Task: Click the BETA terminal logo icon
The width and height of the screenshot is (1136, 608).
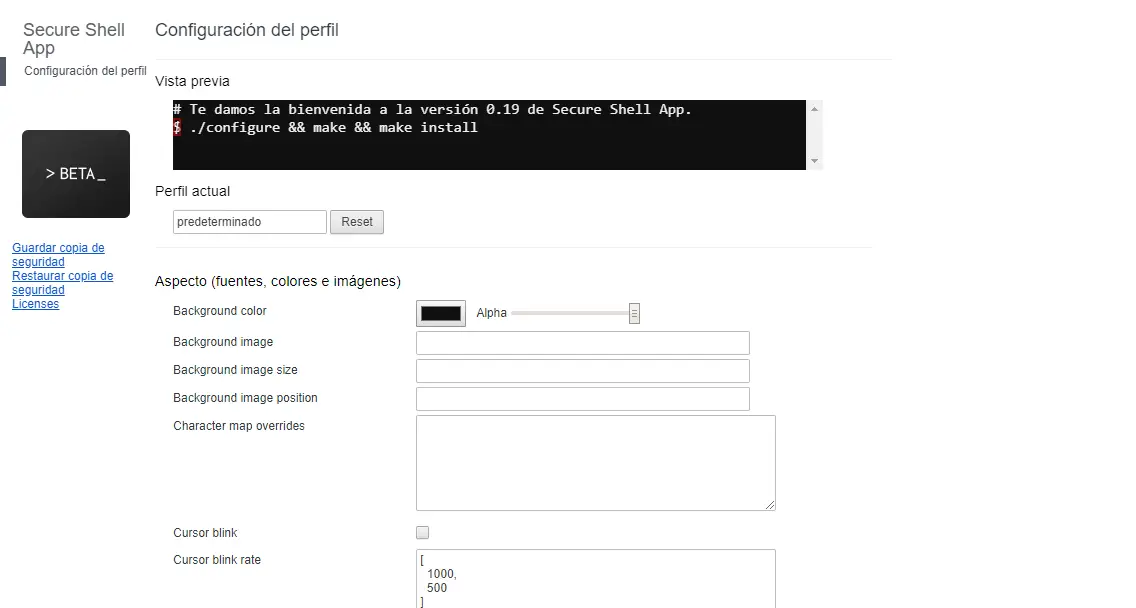Action: pyautogui.click(x=76, y=174)
